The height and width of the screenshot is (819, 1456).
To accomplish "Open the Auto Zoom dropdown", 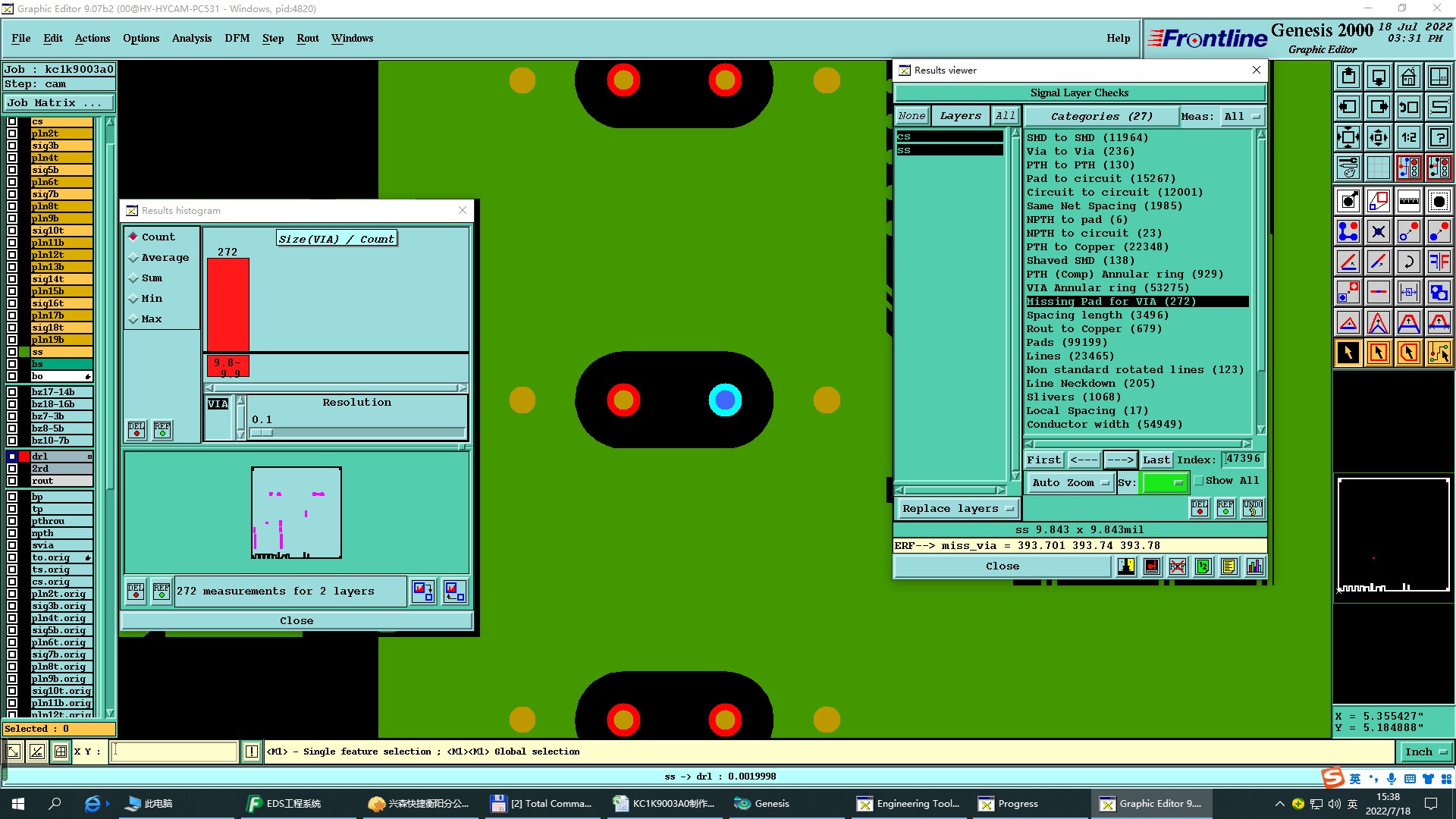I will click(x=1070, y=482).
